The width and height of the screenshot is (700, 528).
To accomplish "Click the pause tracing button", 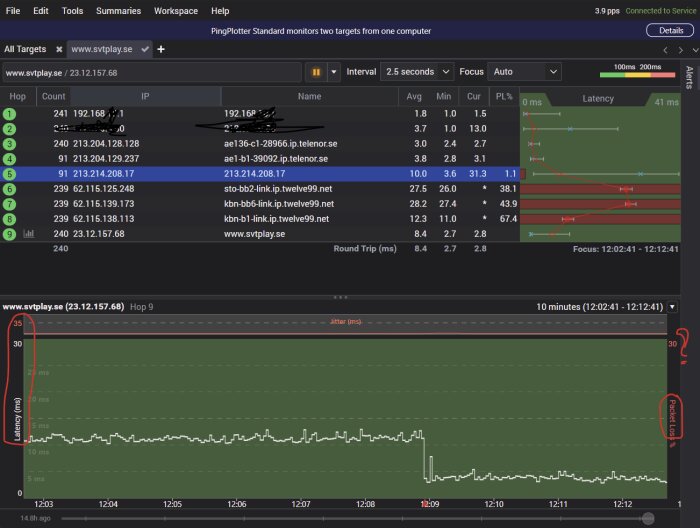I will [x=316, y=72].
